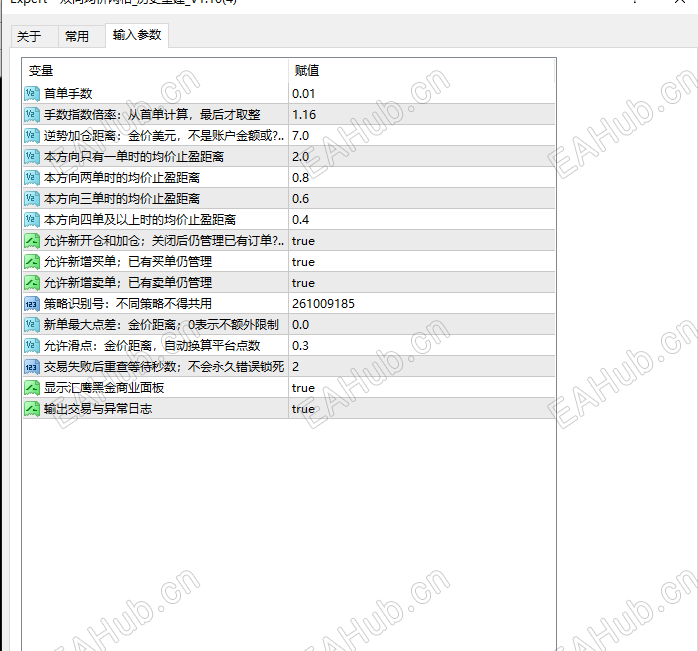This screenshot has height=651, width=698.
Task: Click the icon beside 手数指数倍率 row
Action: click(32, 114)
